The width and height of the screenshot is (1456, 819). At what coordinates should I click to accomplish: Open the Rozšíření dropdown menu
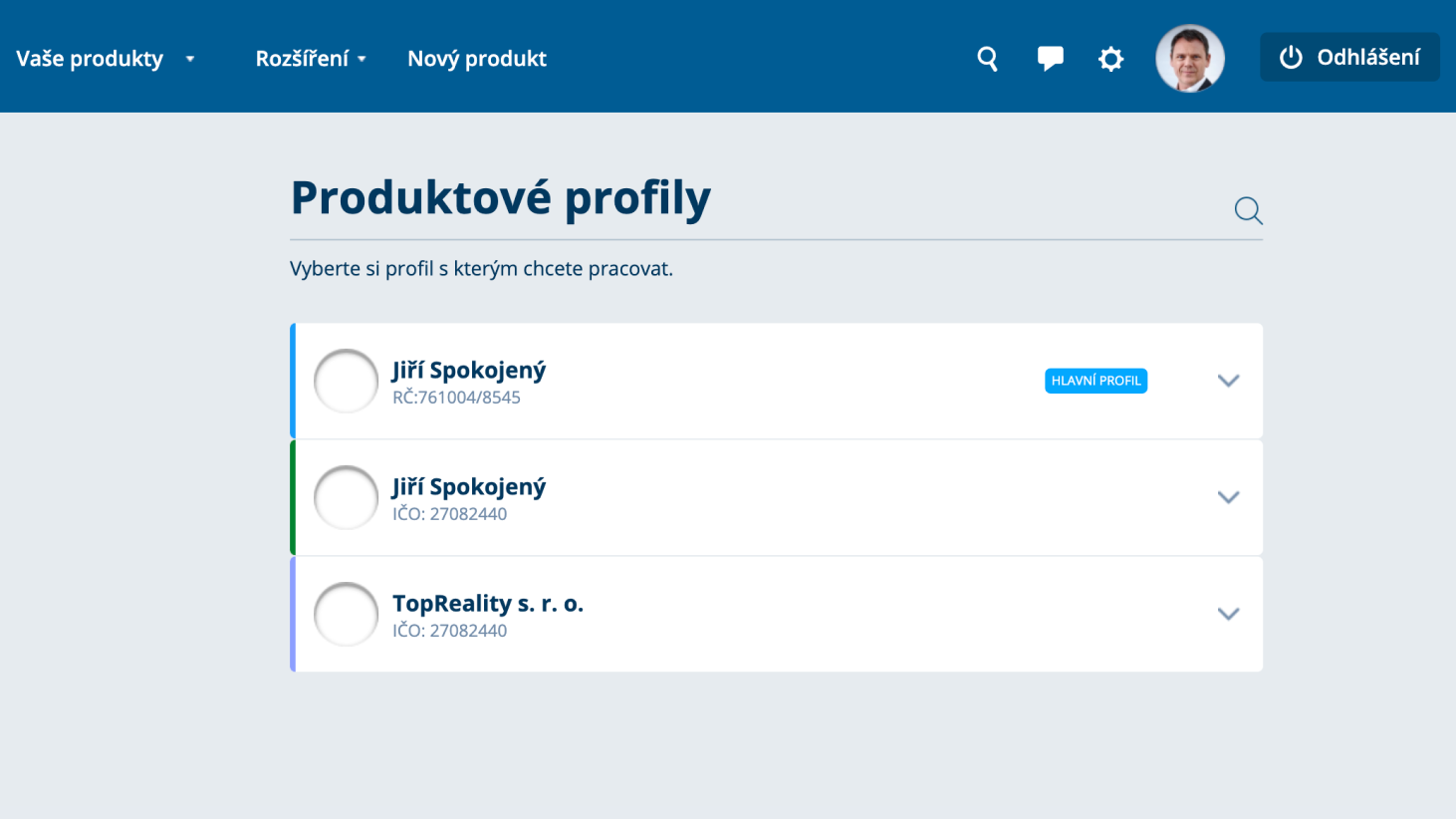pyautogui.click(x=311, y=59)
